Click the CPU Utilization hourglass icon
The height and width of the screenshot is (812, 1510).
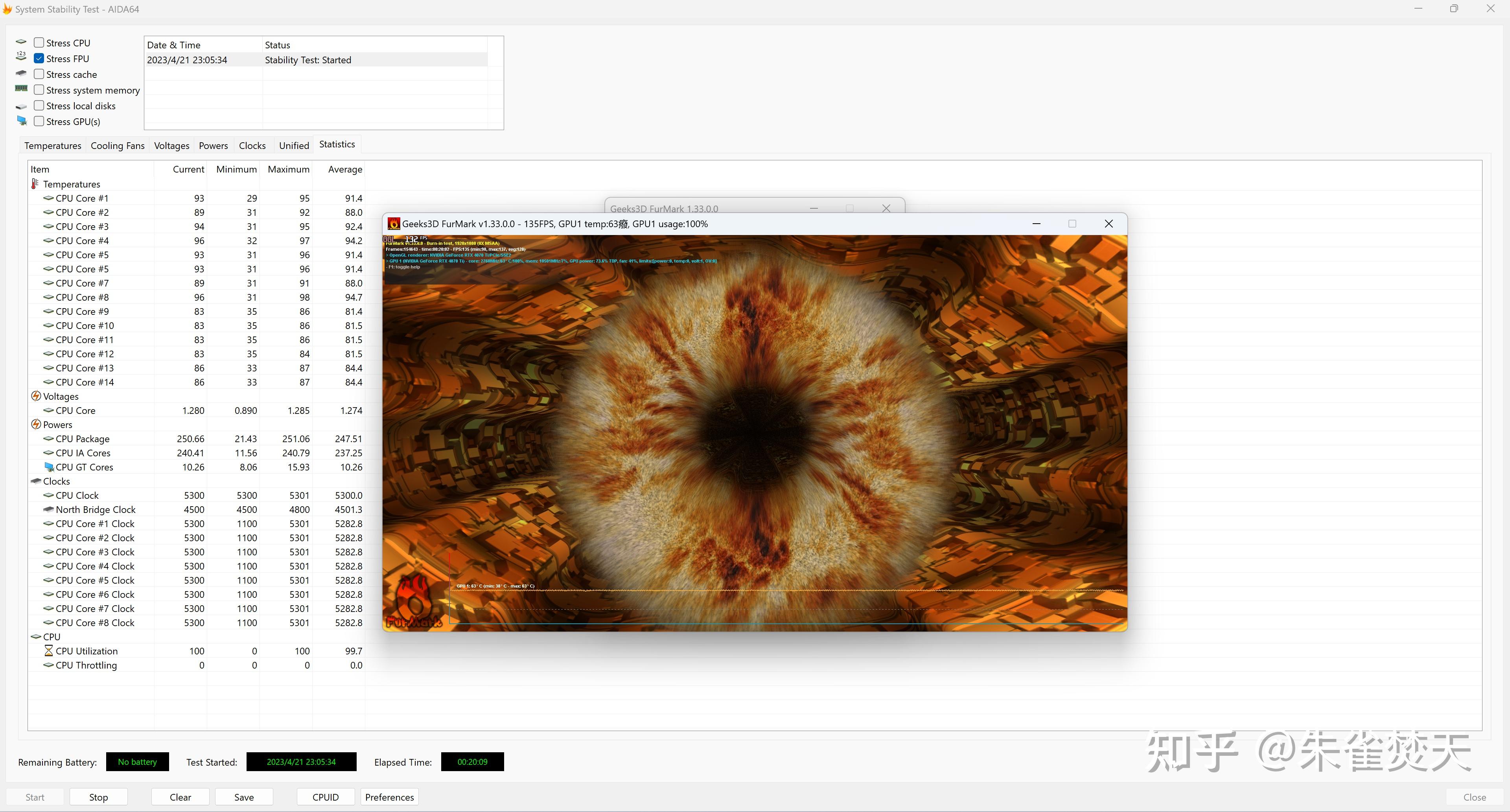[x=49, y=651]
